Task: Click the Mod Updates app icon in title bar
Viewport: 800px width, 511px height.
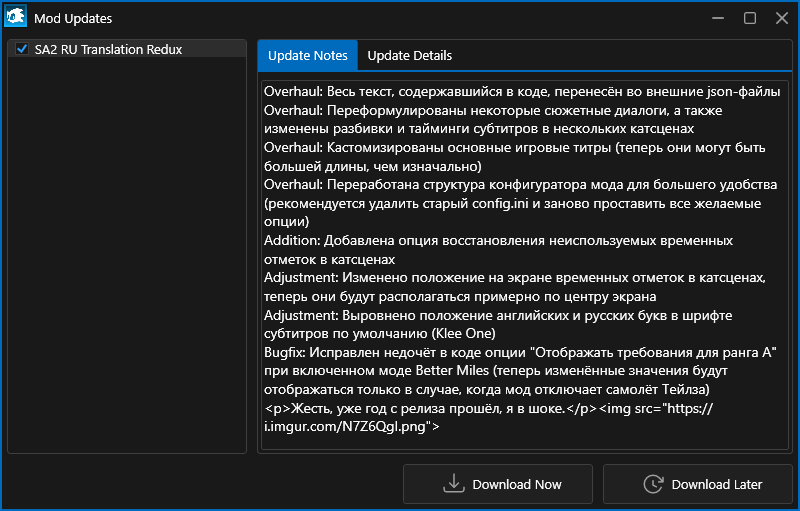Action: coord(16,18)
